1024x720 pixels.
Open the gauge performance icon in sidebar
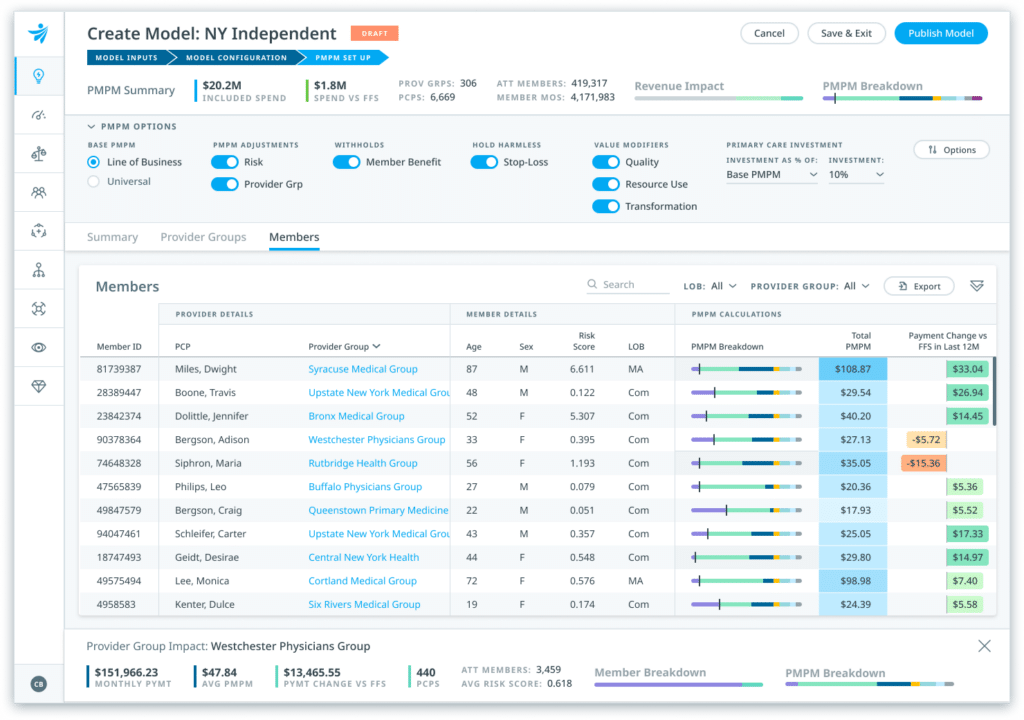click(40, 115)
